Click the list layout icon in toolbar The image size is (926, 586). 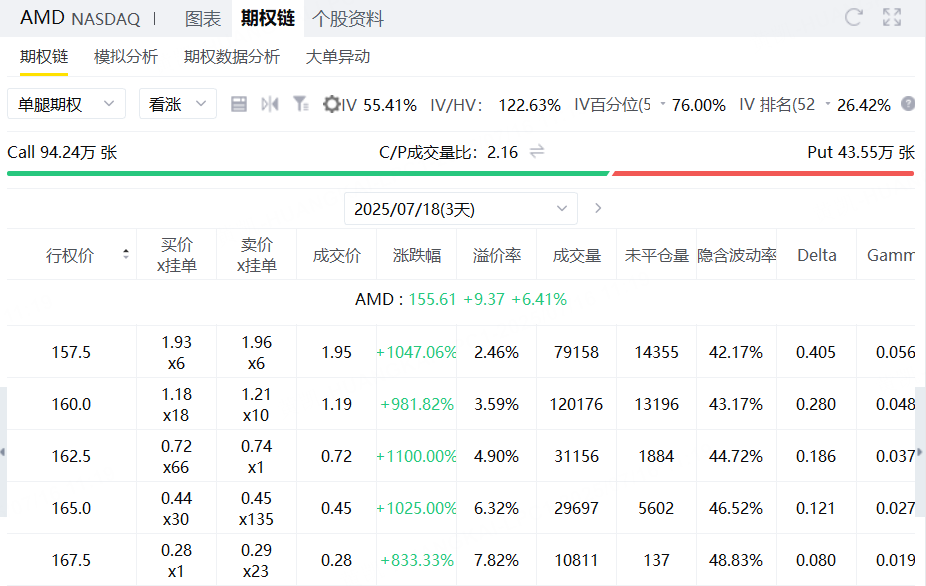pos(239,105)
